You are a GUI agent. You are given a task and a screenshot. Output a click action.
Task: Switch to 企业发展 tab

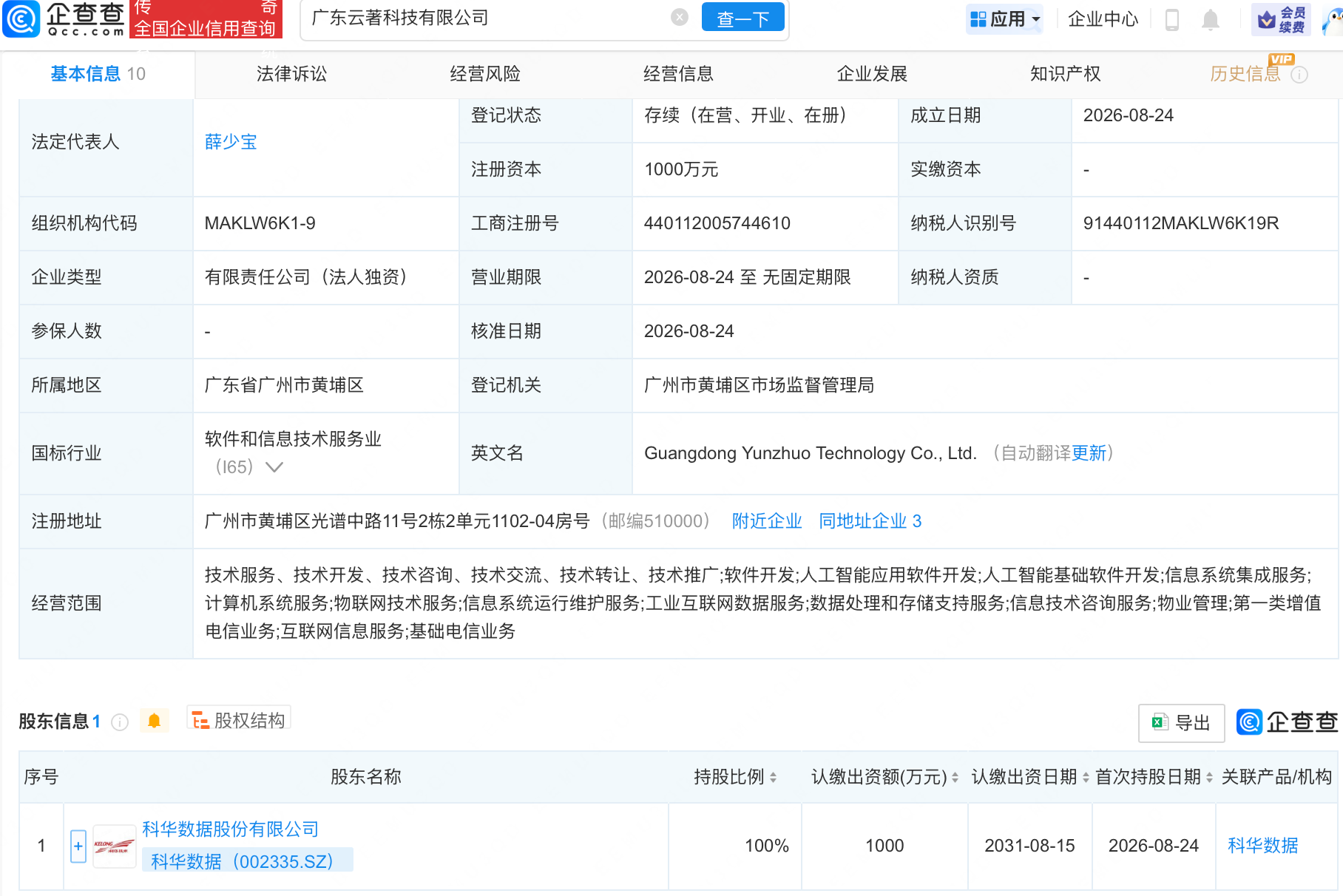872,74
